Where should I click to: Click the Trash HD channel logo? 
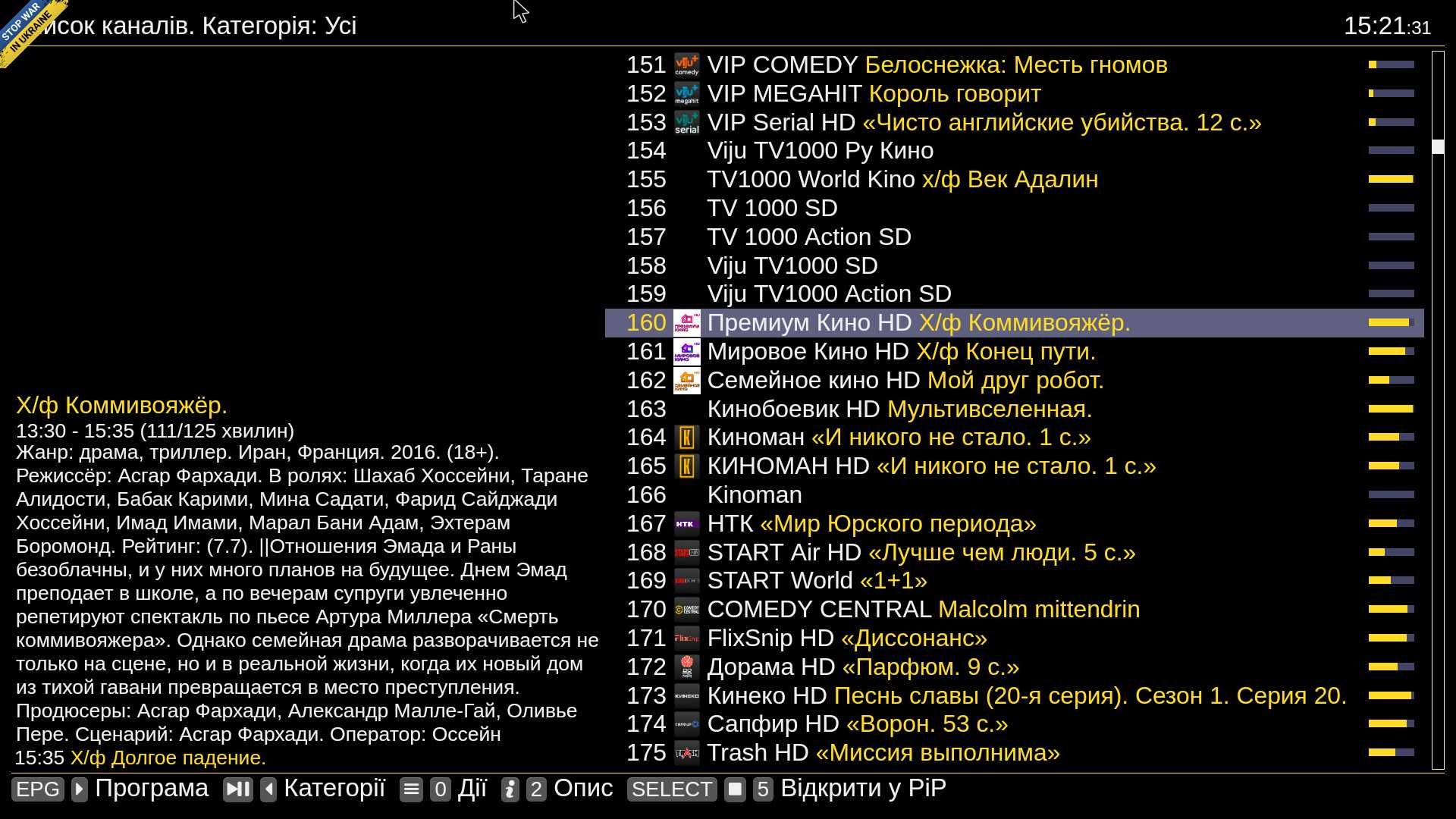coord(687,753)
